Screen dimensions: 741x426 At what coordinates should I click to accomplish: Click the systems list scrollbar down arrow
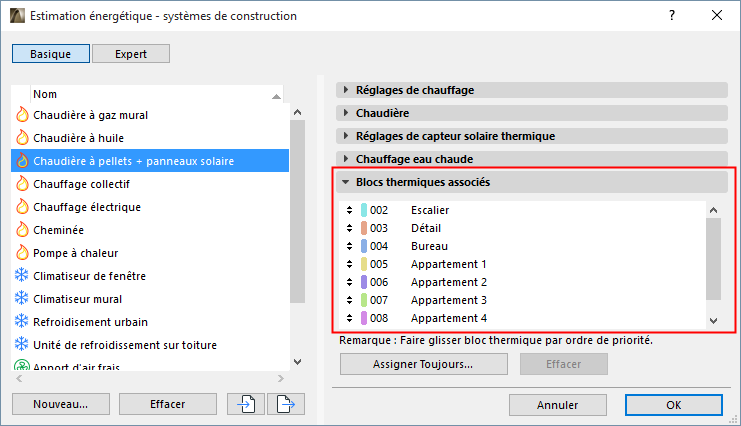coord(297,362)
